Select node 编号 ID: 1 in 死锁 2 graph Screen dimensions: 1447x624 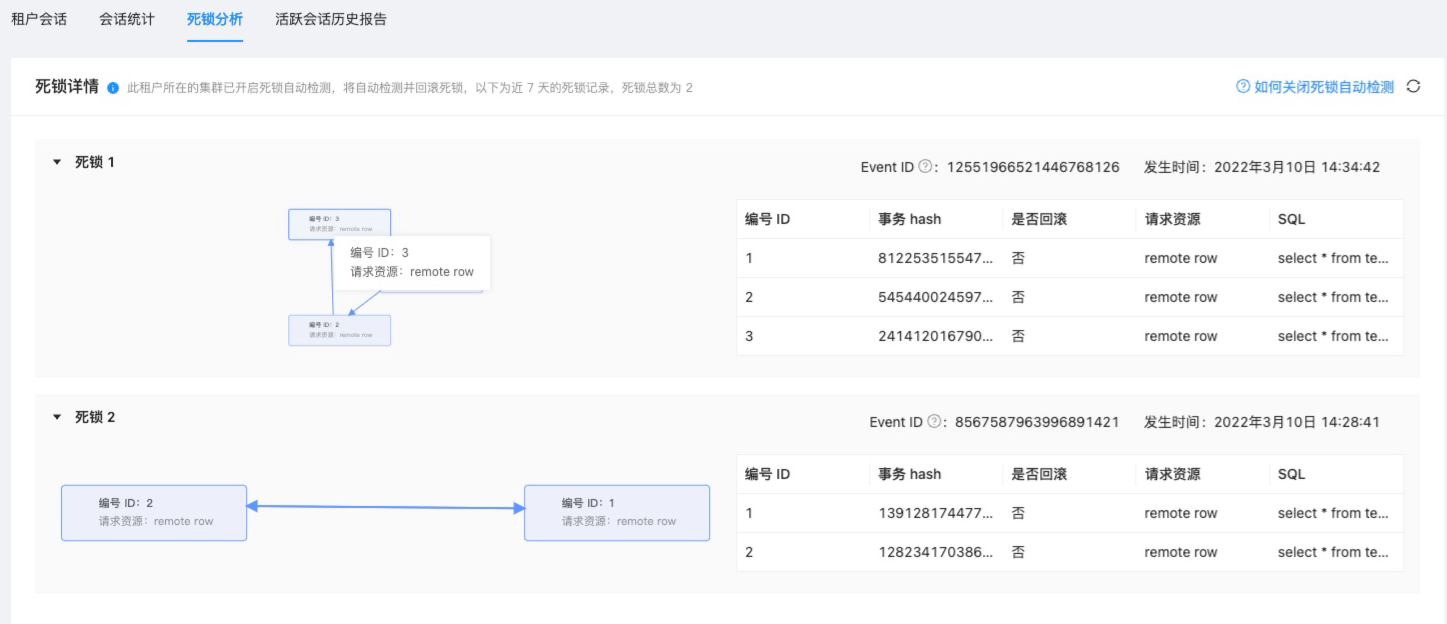(617, 513)
